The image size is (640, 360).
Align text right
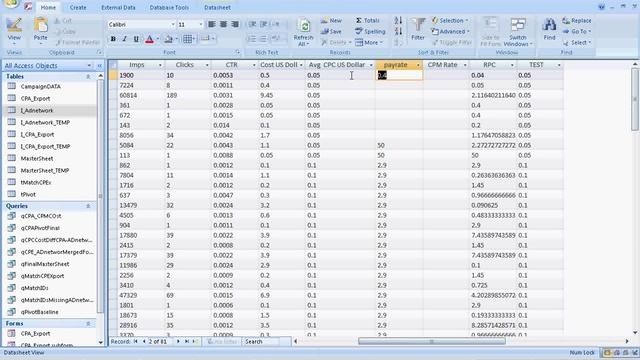tap(235, 24)
